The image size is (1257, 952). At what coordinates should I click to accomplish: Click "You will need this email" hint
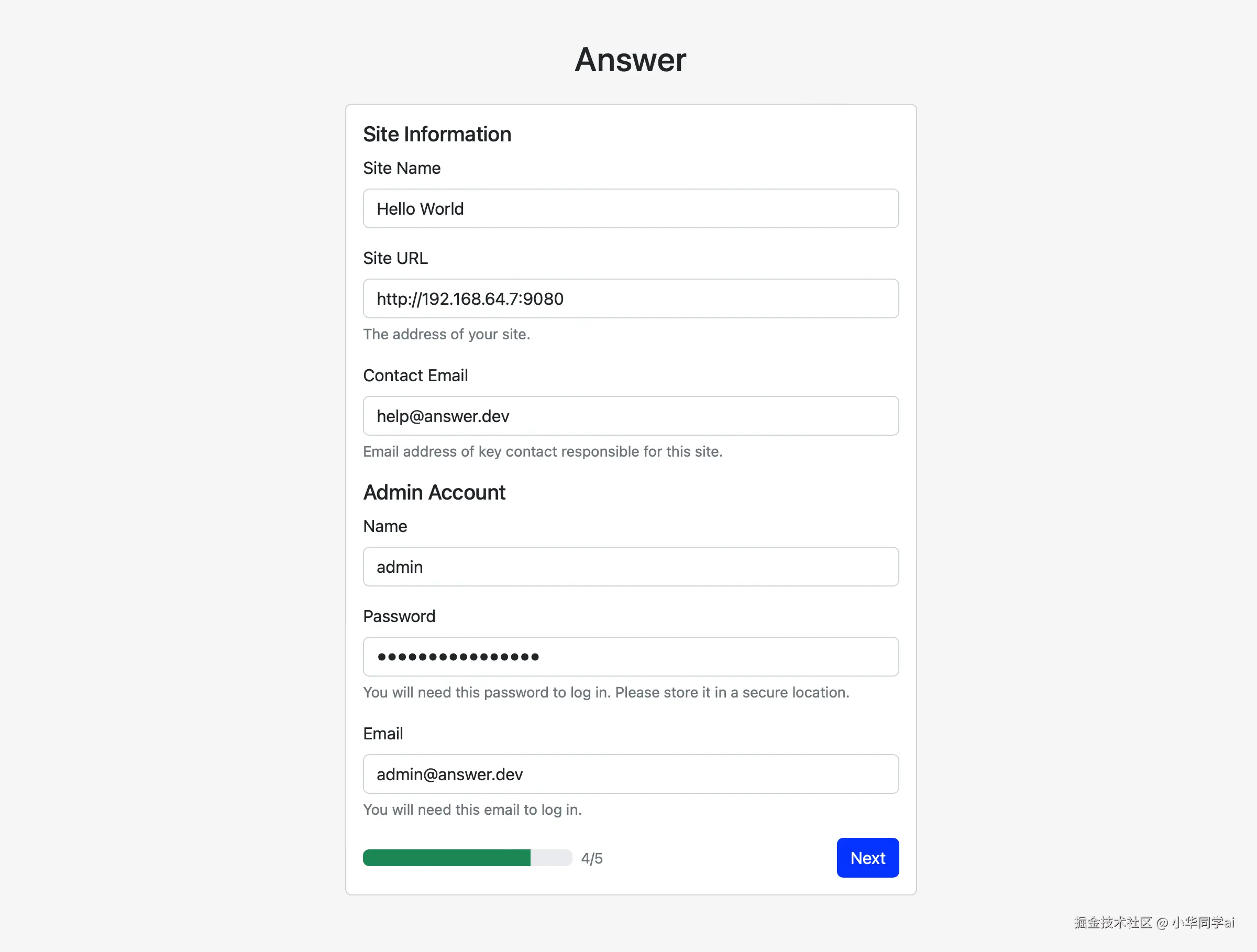pos(472,810)
